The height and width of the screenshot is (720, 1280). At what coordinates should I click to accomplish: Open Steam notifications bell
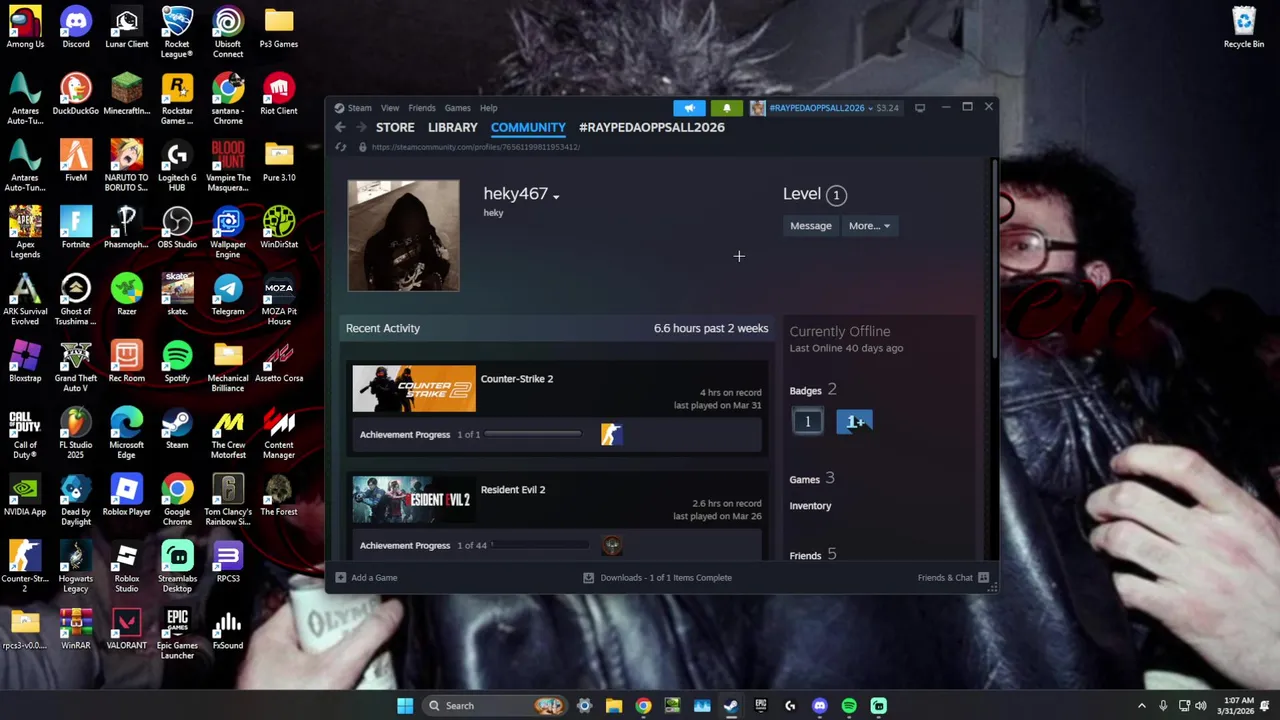tap(726, 108)
